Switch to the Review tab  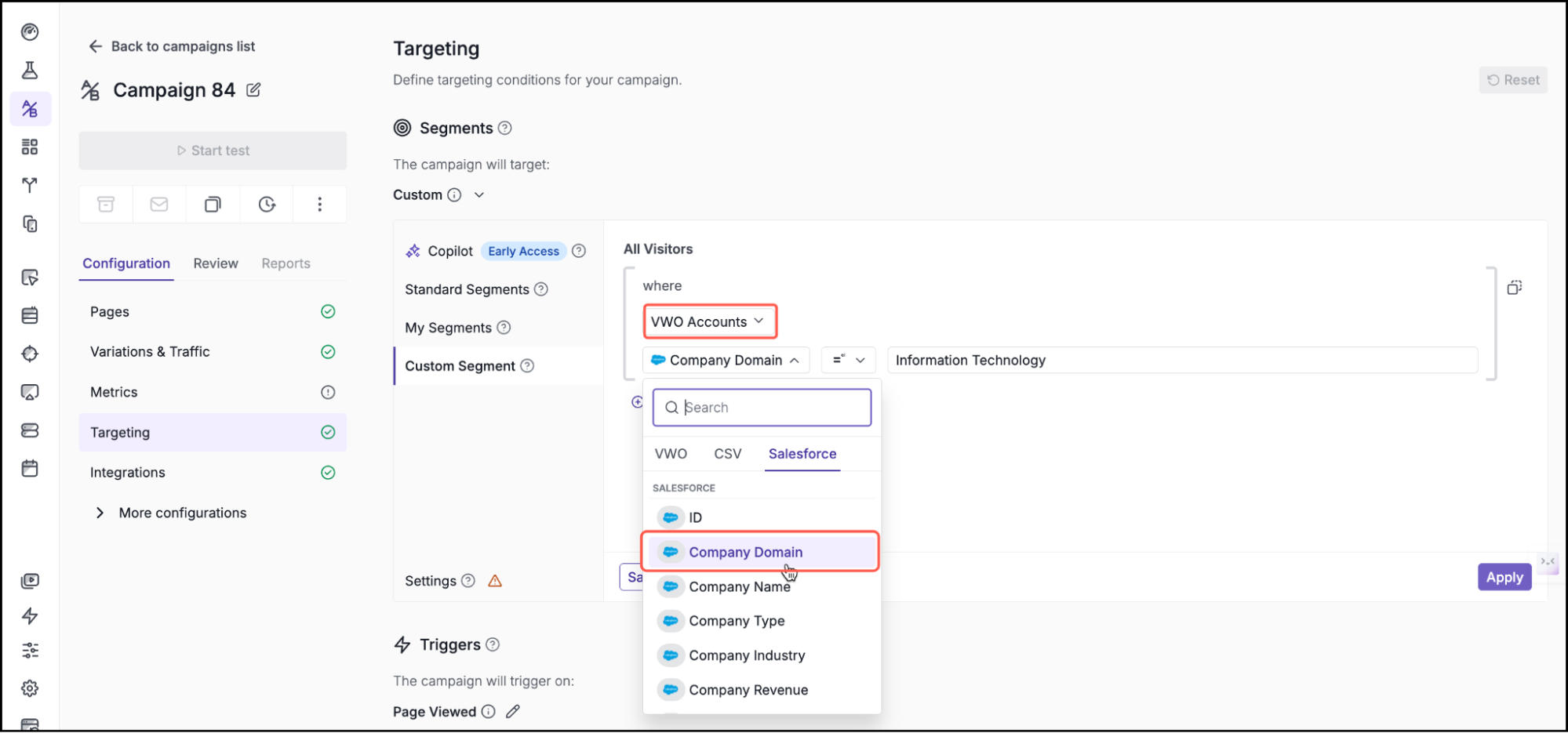point(215,263)
